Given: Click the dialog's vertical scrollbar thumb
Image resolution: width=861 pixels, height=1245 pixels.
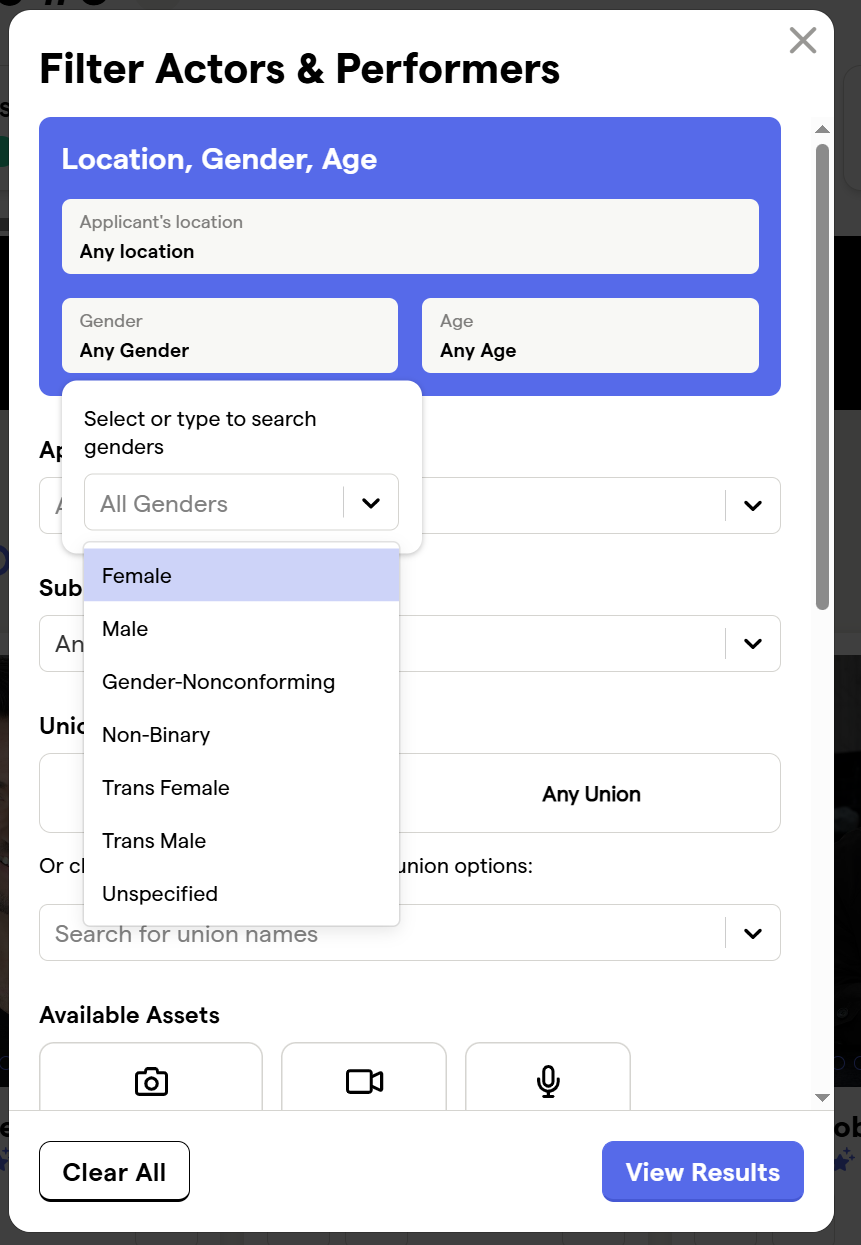Looking at the screenshot, I should [823, 377].
